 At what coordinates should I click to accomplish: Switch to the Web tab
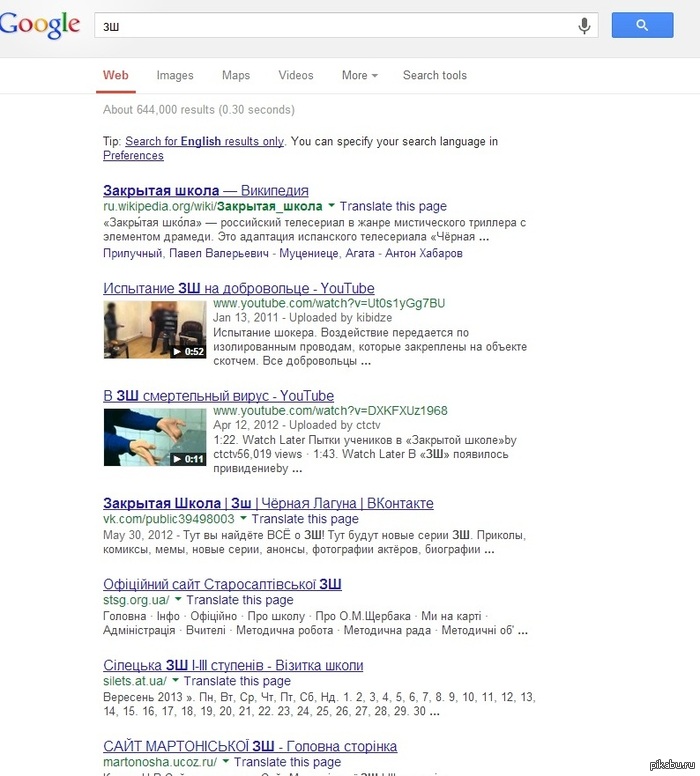pyautogui.click(x=115, y=75)
